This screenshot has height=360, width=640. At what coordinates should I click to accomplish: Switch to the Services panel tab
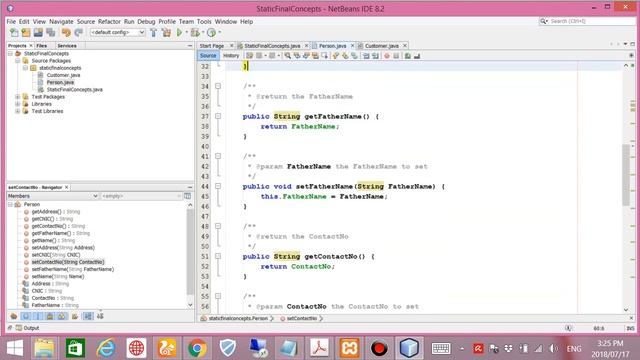67,46
